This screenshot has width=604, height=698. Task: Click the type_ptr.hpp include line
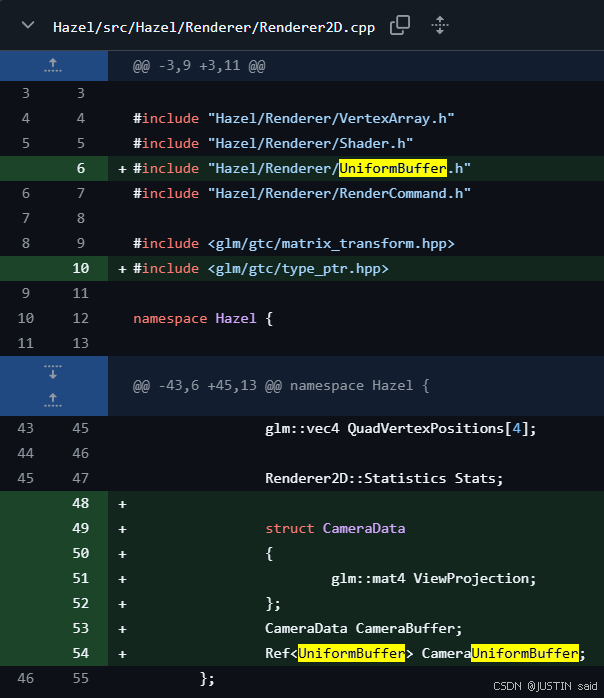tap(260, 268)
